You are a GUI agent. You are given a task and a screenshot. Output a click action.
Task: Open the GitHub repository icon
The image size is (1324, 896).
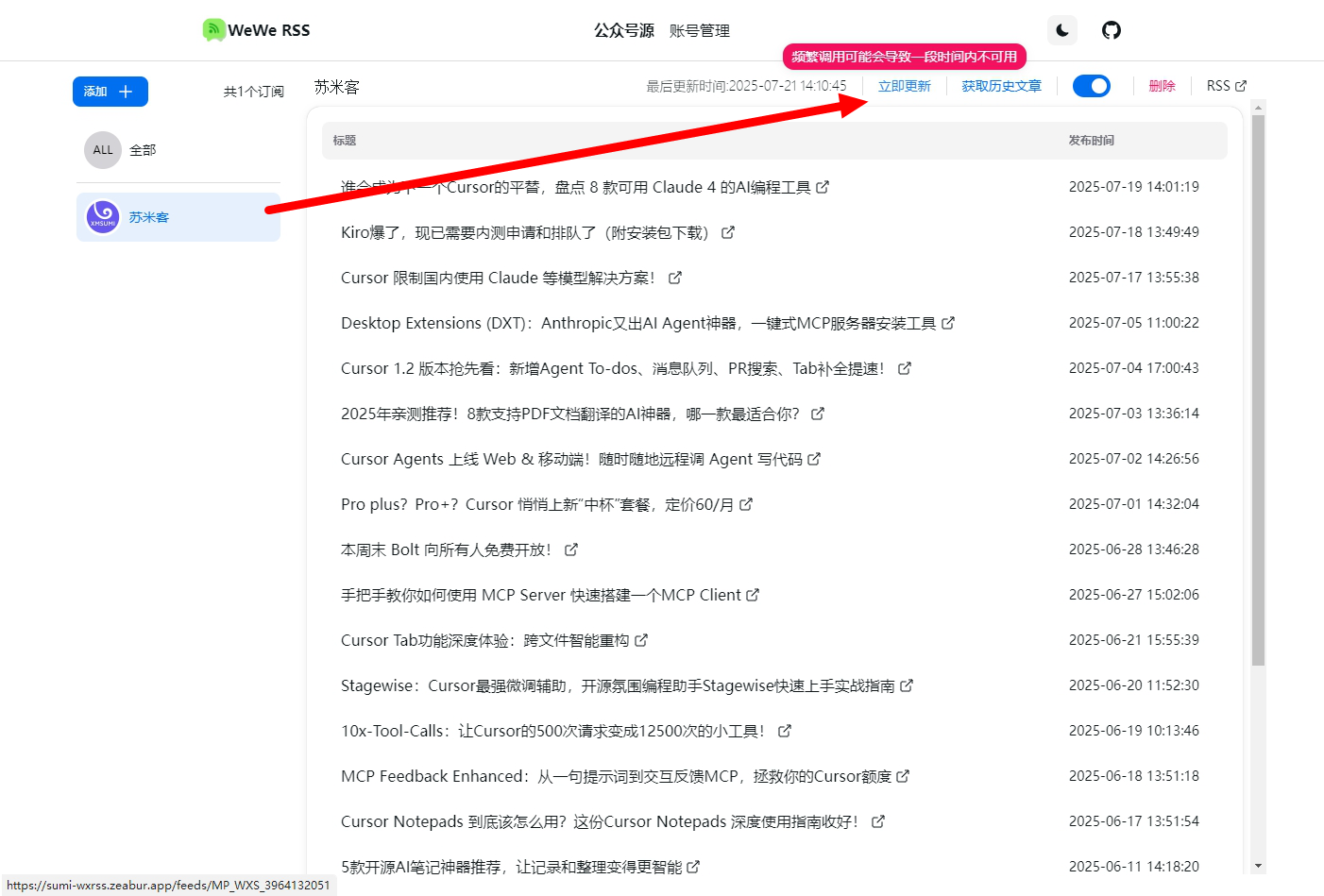(1112, 30)
